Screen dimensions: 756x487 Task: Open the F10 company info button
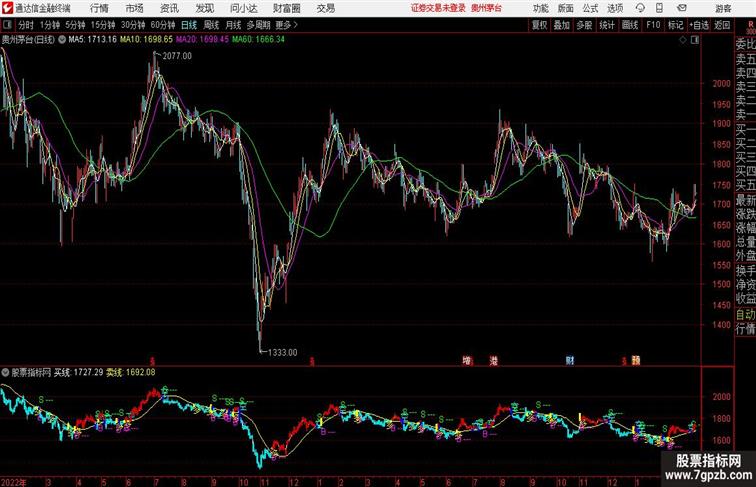point(653,25)
